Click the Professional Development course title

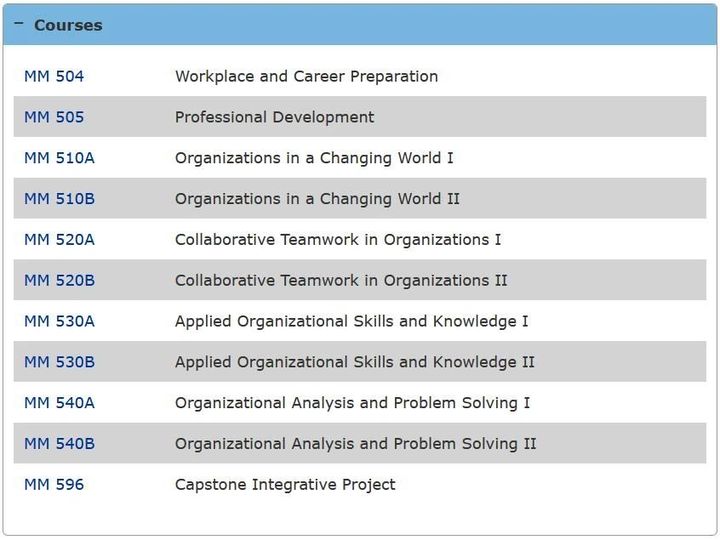(x=274, y=117)
